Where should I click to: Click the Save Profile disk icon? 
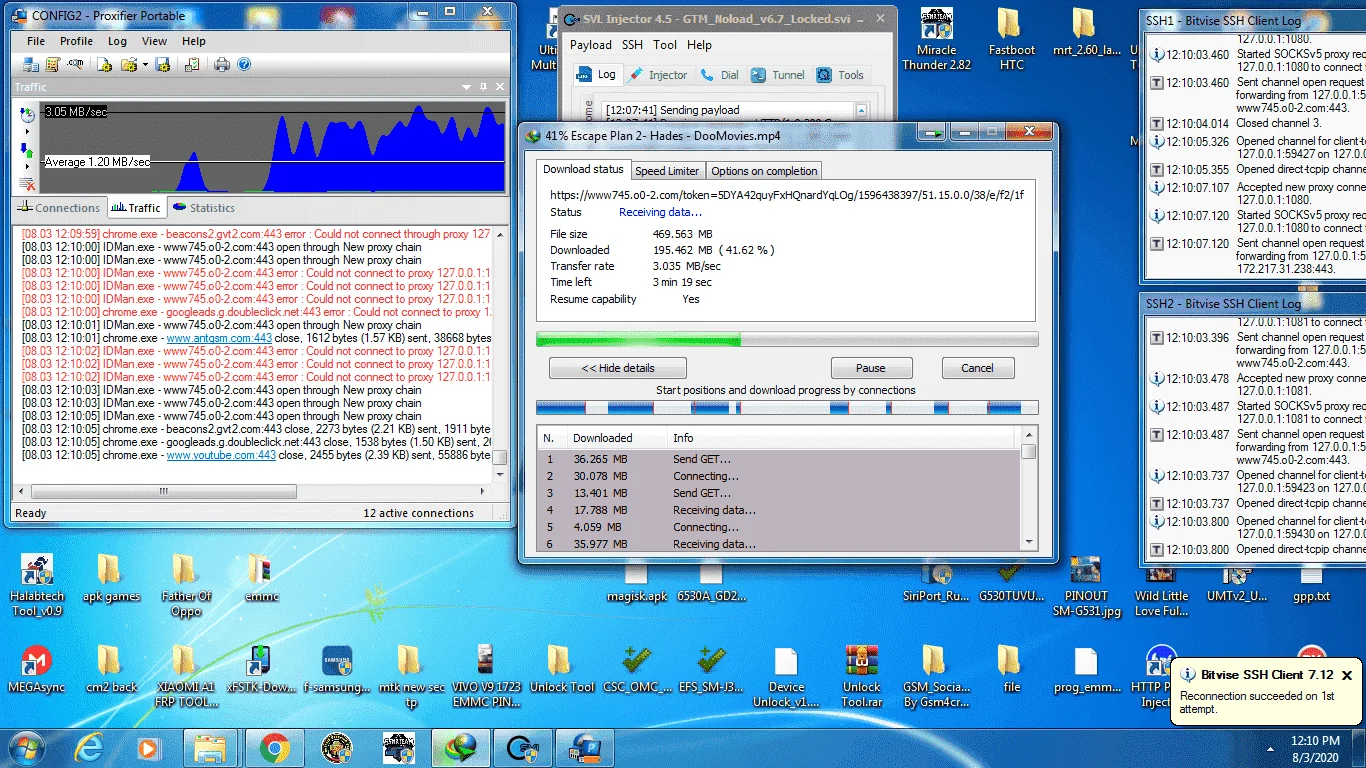[x=161, y=64]
